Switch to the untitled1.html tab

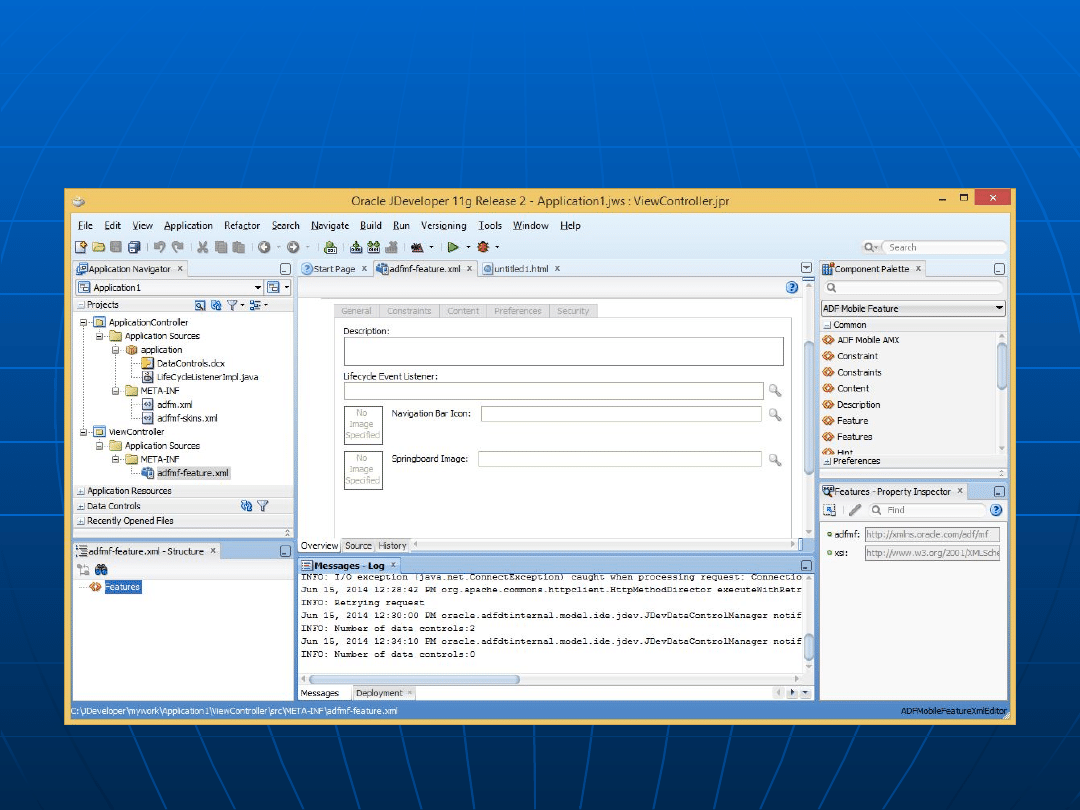[521, 269]
